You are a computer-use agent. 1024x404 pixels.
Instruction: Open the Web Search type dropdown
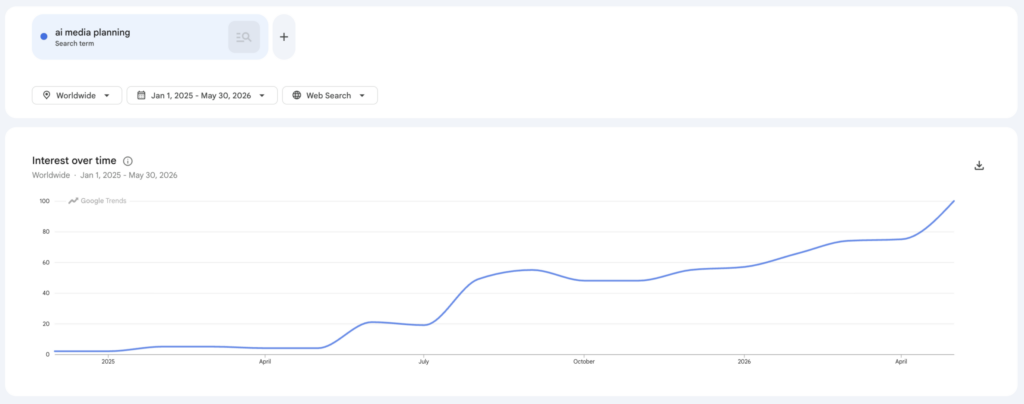(330, 95)
